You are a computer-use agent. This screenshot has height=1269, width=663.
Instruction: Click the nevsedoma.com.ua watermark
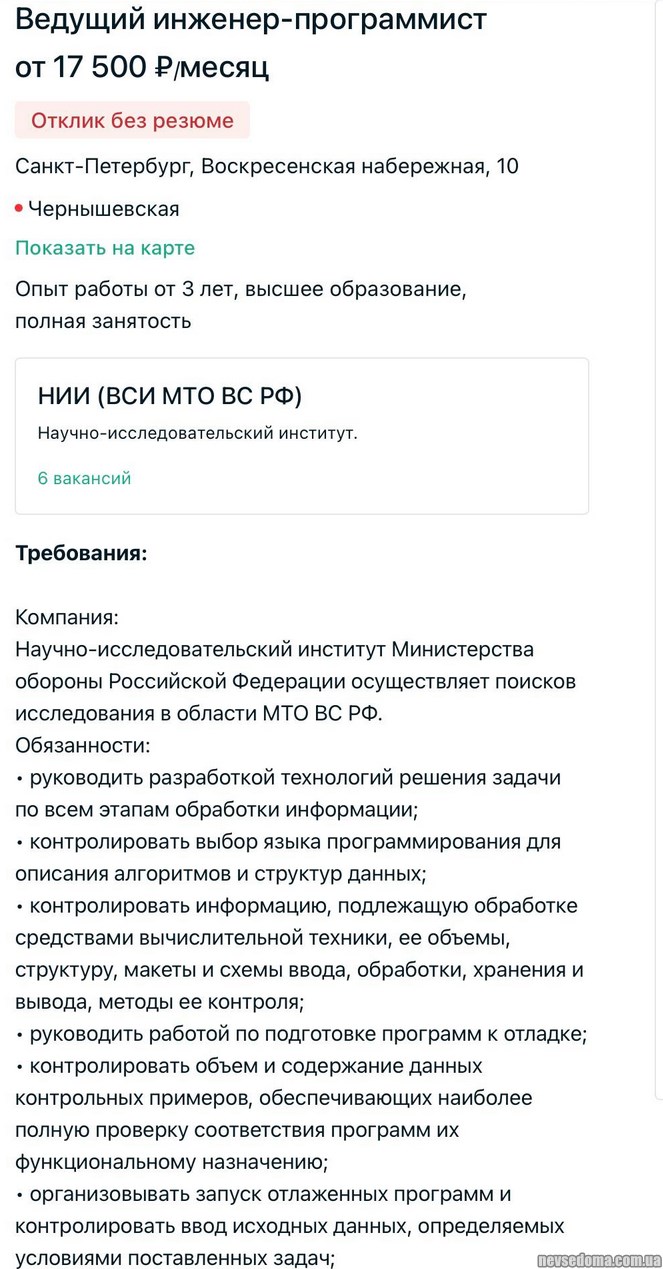click(x=596, y=1256)
